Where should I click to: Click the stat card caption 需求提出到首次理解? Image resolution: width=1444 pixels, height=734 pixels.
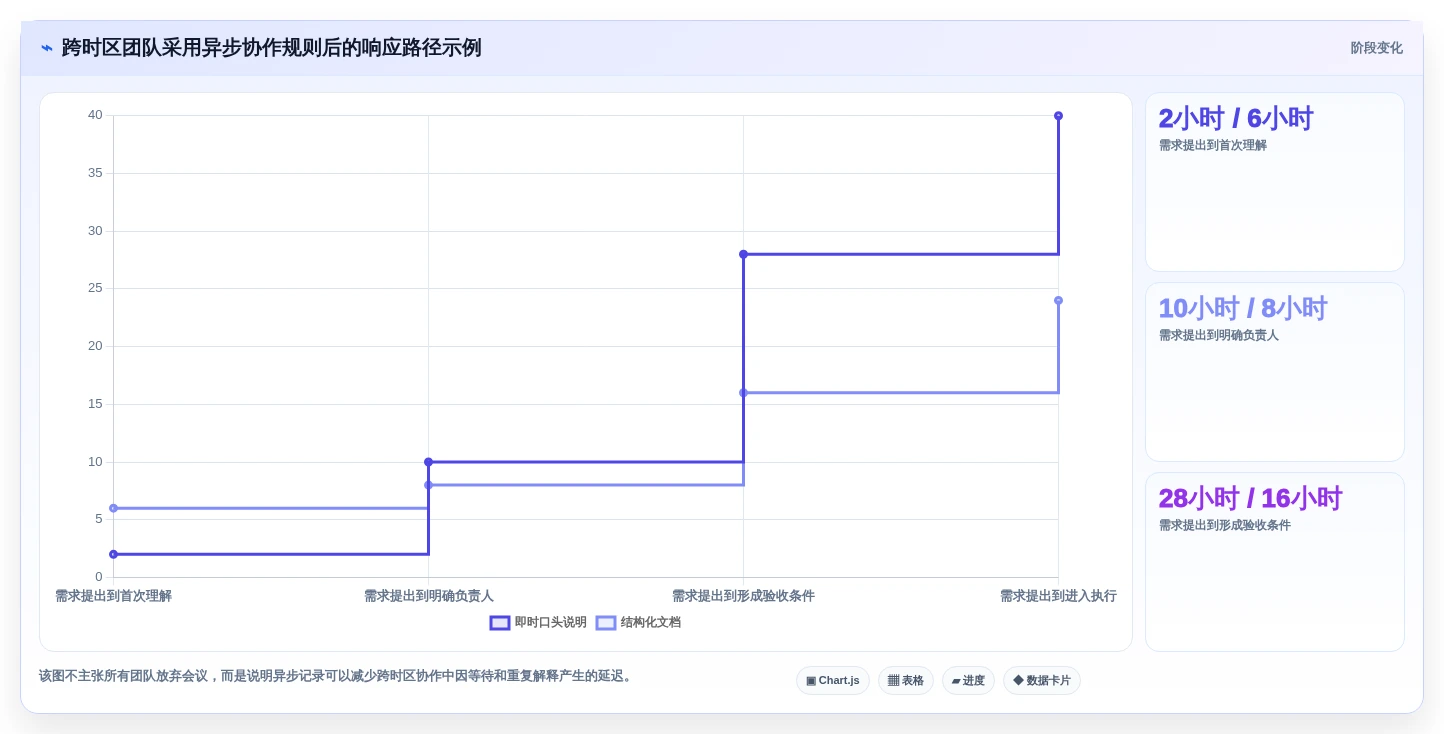[x=1212, y=145]
